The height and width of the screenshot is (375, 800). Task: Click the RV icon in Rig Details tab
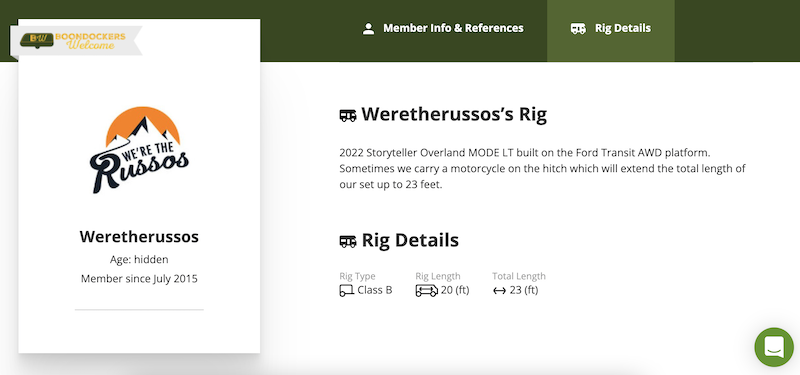(x=578, y=29)
